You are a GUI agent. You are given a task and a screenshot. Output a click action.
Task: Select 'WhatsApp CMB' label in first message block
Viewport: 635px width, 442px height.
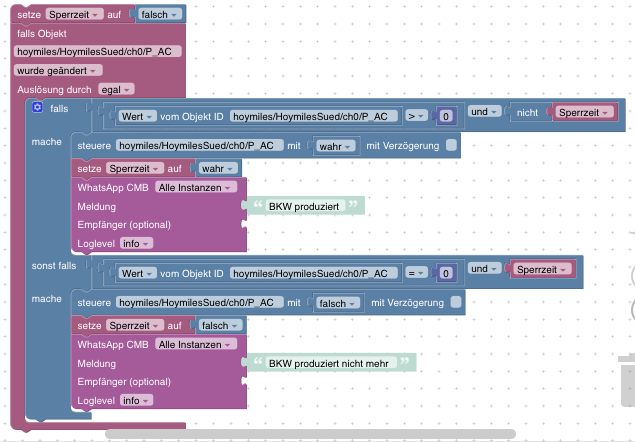pyautogui.click(x=113, y=188)
